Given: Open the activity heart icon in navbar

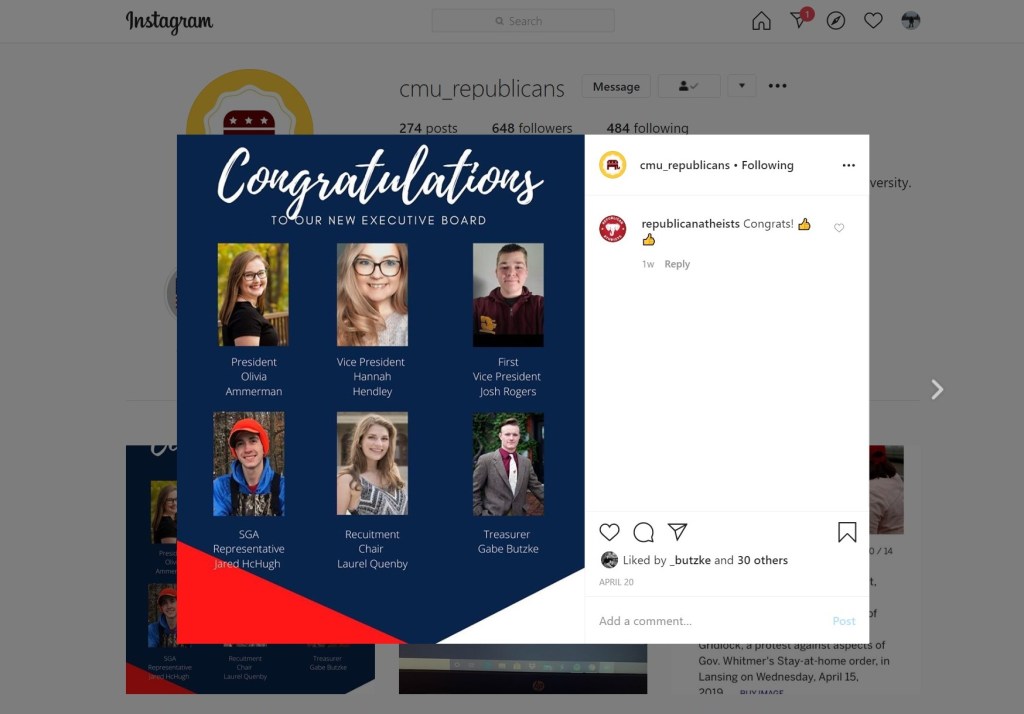Looking at the screenshot, I should 873,21.
